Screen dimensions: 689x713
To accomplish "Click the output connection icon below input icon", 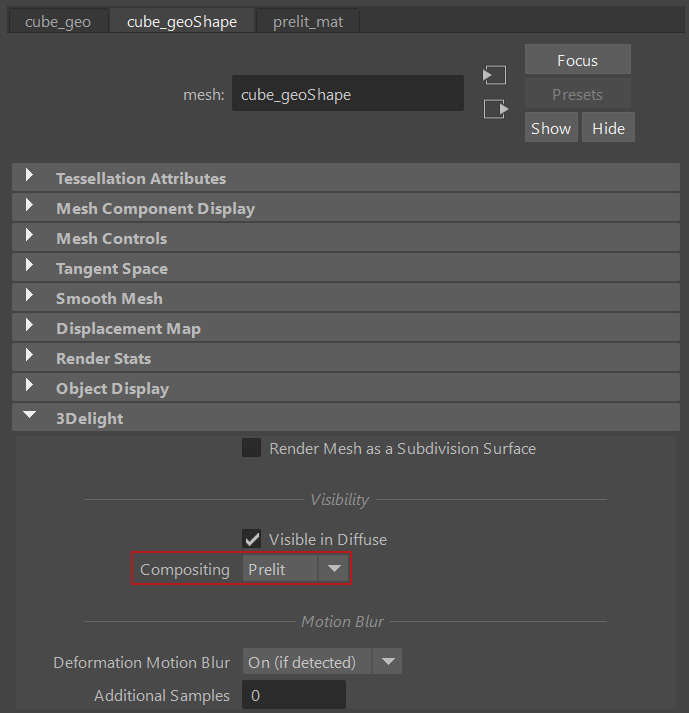I will 494,109.
